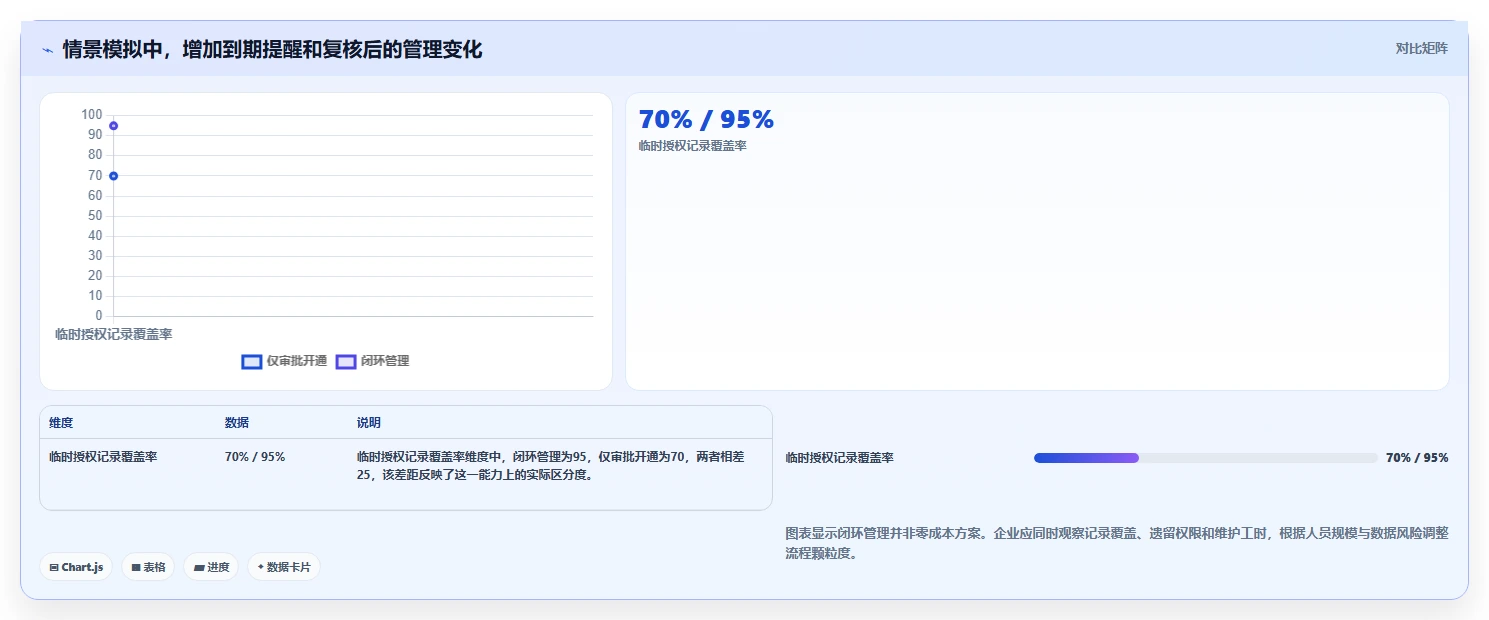Toggle the 仅审批开通 legend item
The image size is (1489, 620).
[284, 361]
